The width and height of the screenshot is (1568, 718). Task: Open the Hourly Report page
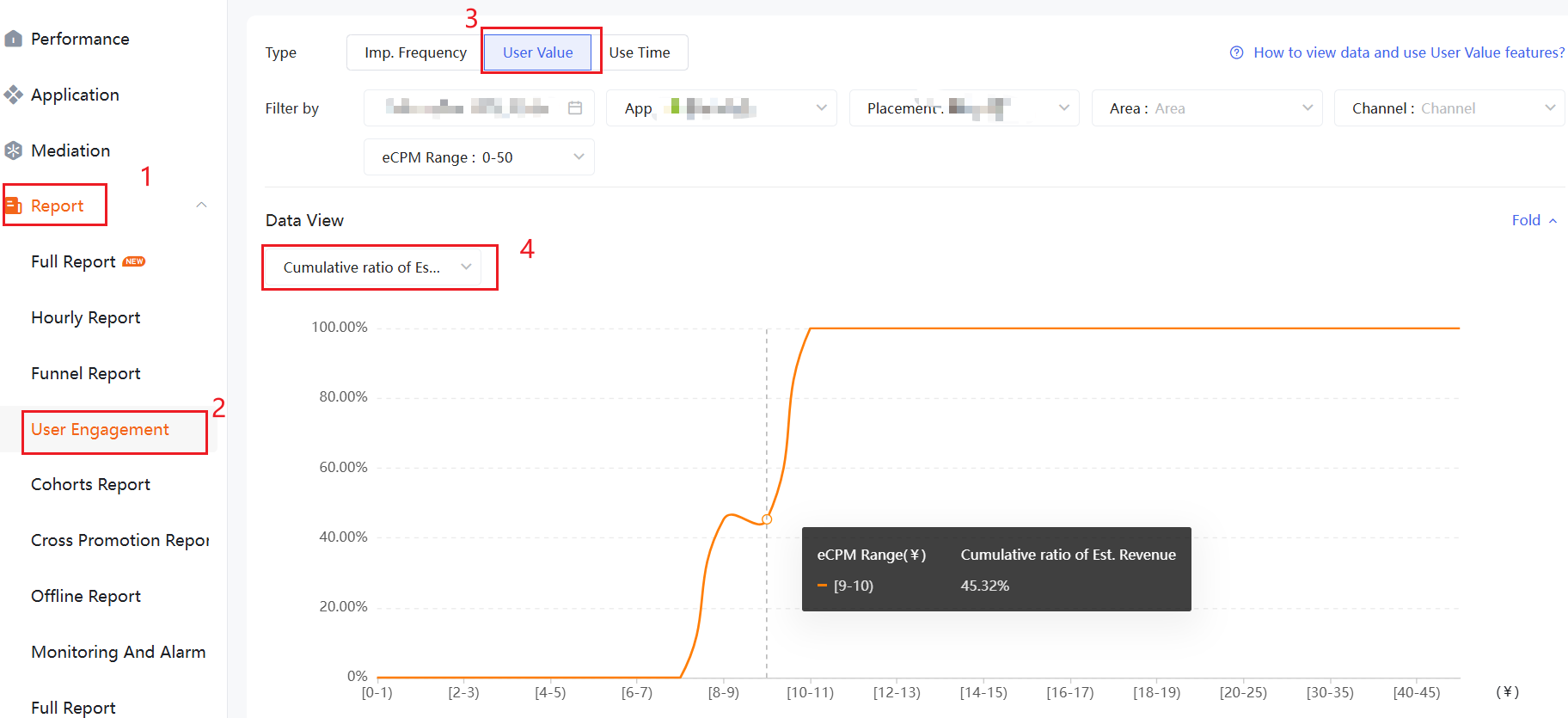(86, 317)
